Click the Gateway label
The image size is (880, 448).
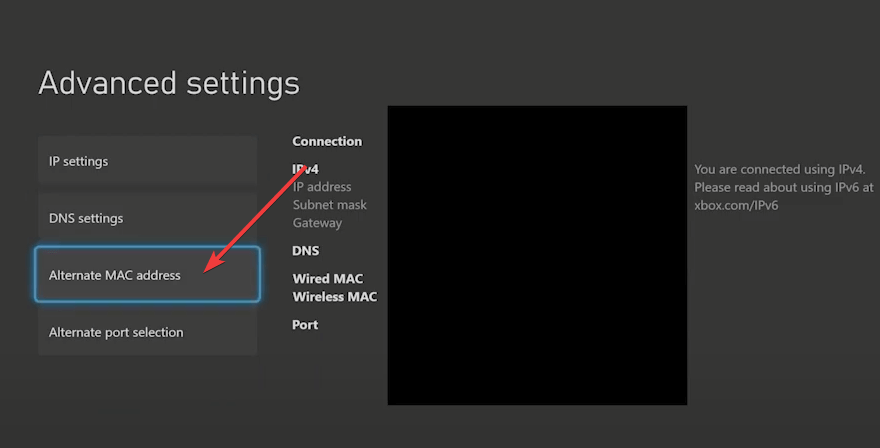[317, 222]
